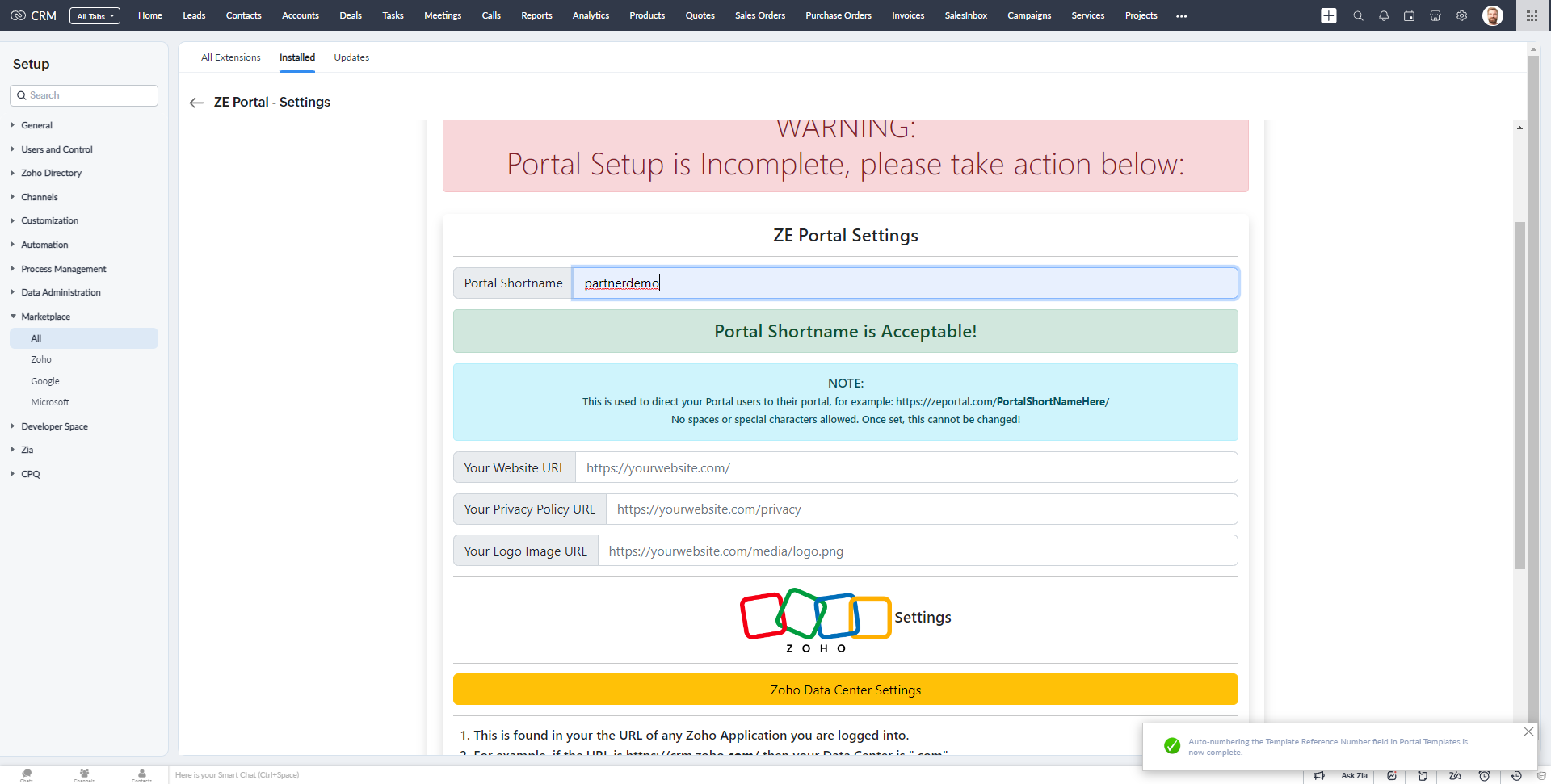Open the All Tabs dropdown
1551x784 pixels.
point(95,15)
